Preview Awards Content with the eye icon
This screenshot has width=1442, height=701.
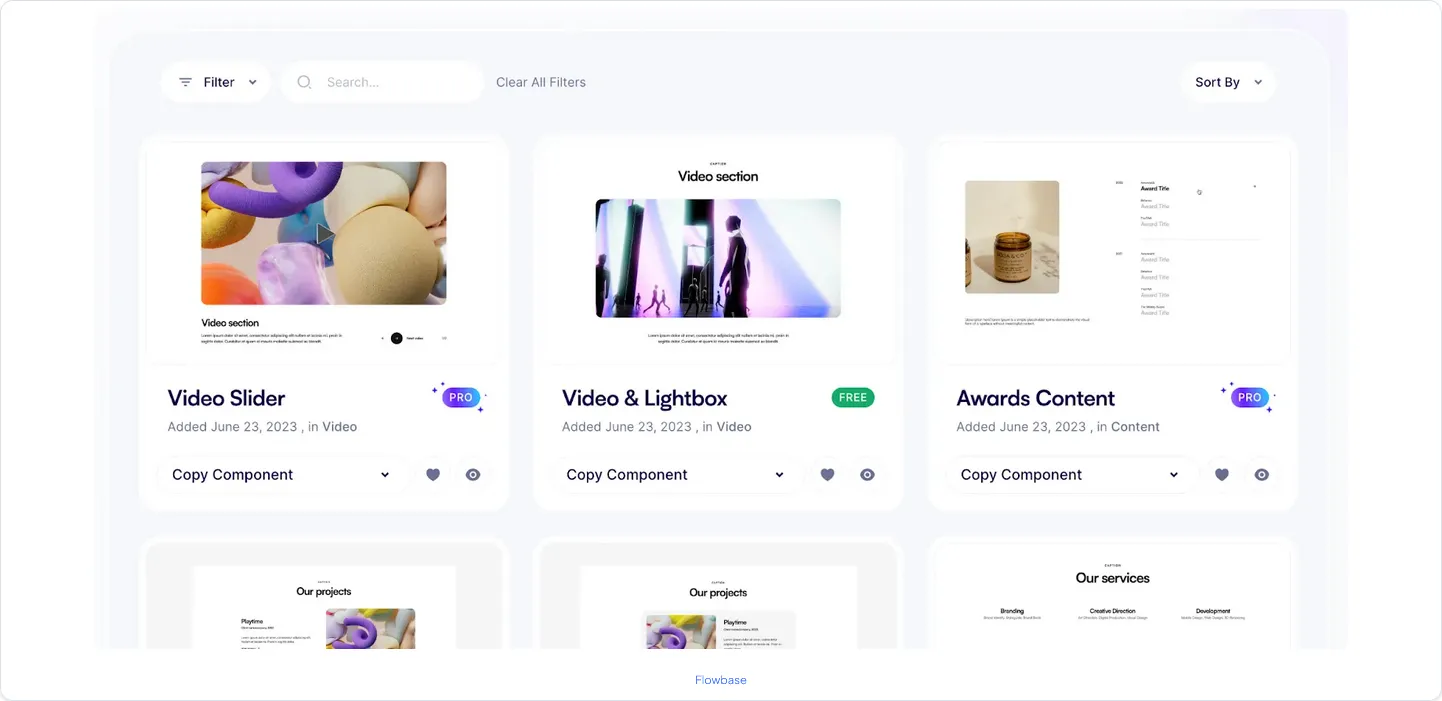pos(1262,475)
